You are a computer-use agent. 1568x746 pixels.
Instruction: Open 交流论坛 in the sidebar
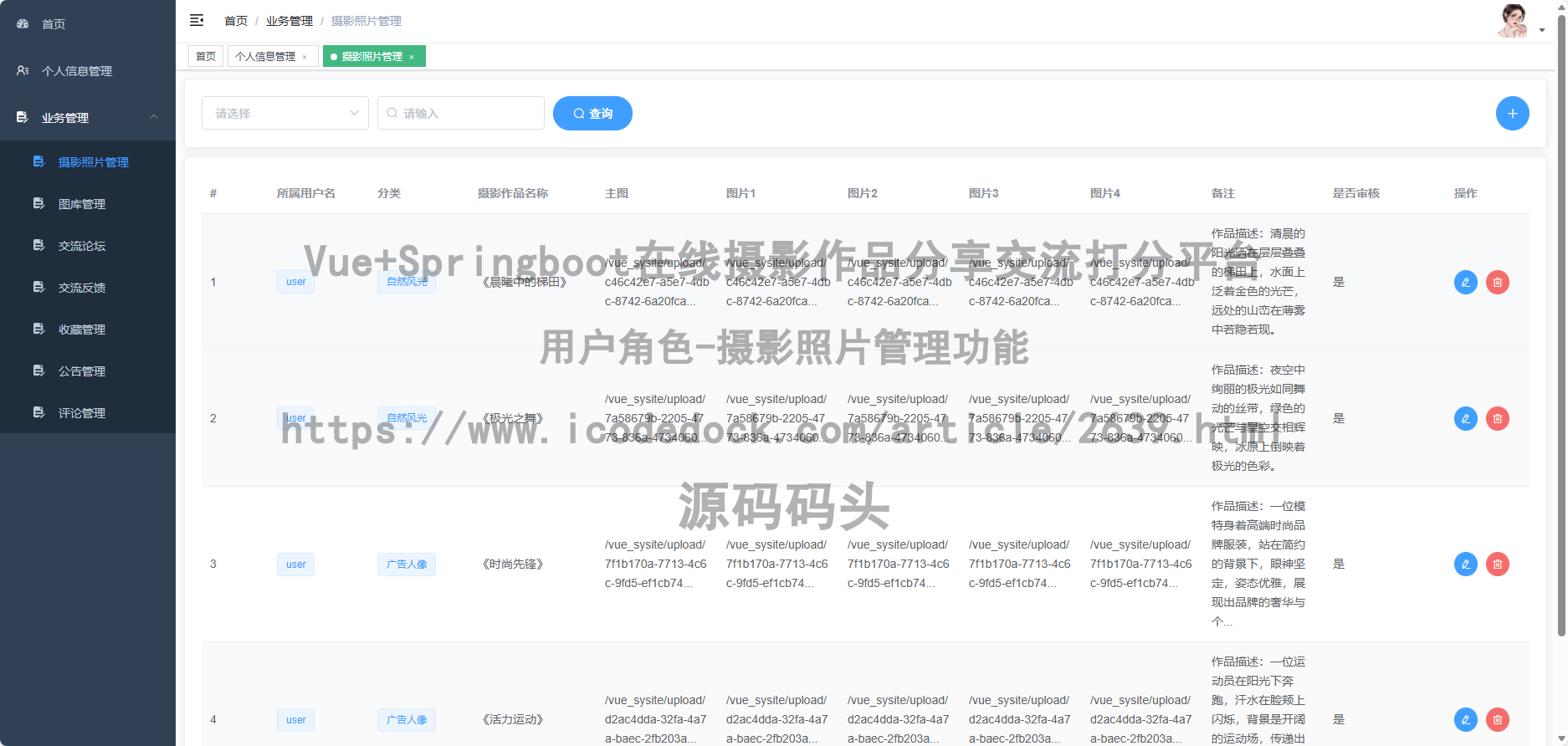[82, 246]
